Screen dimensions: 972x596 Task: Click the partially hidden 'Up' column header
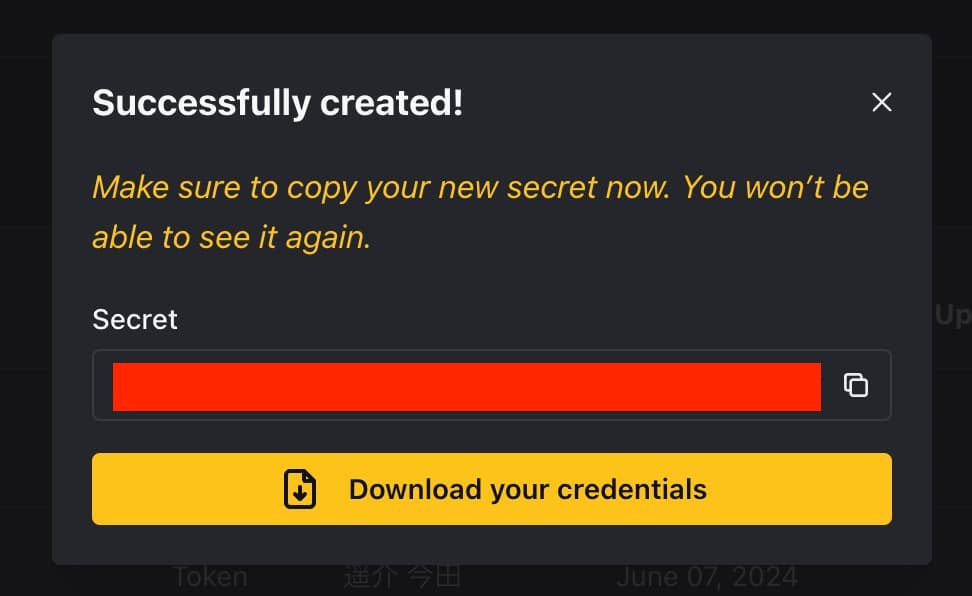[953, 315]
